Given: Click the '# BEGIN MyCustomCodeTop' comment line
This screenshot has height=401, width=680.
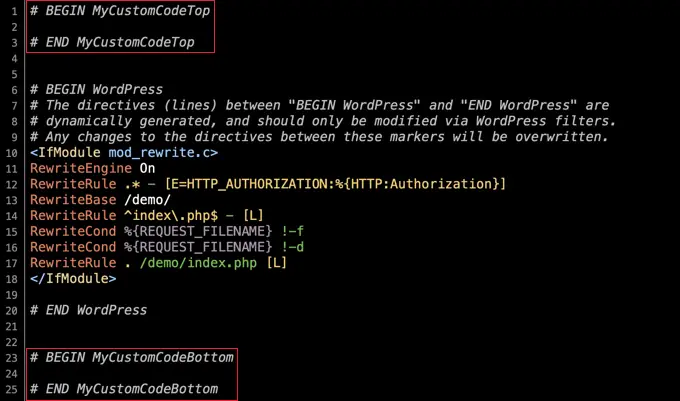Looking at the screenshot, I should pyautogui.click(x=120, y=11).
